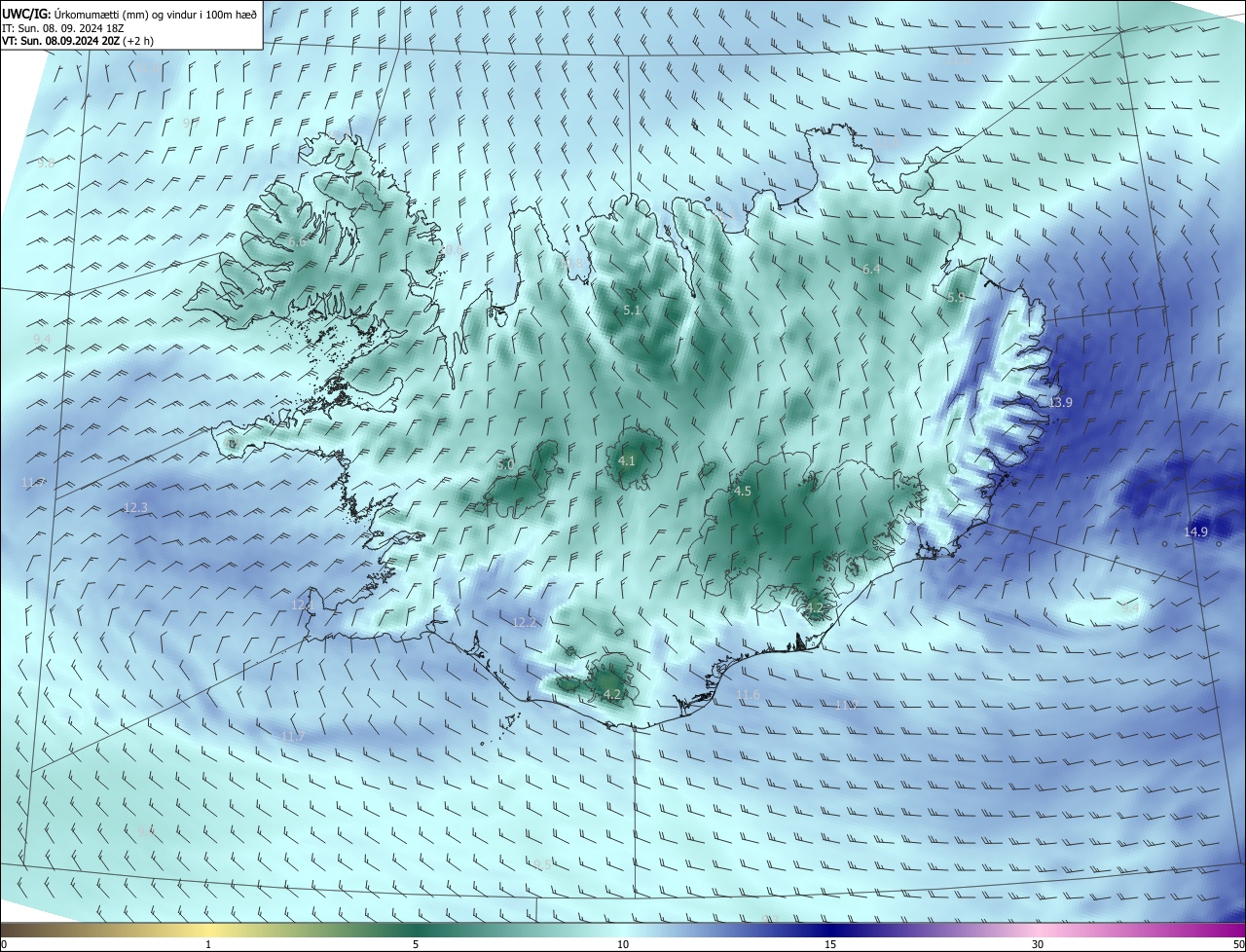Click the 9.8 value in the northwest sea

[46, 164]
